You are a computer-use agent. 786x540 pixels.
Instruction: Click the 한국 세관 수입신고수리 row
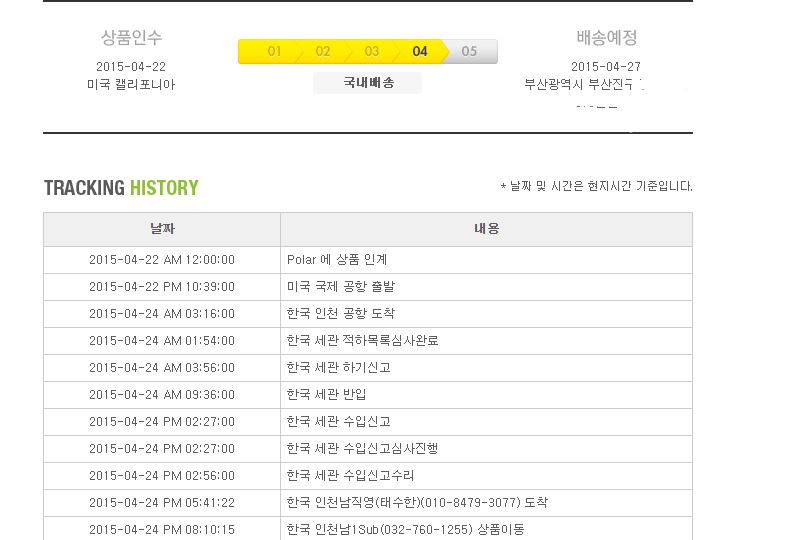tap(350, 476)
